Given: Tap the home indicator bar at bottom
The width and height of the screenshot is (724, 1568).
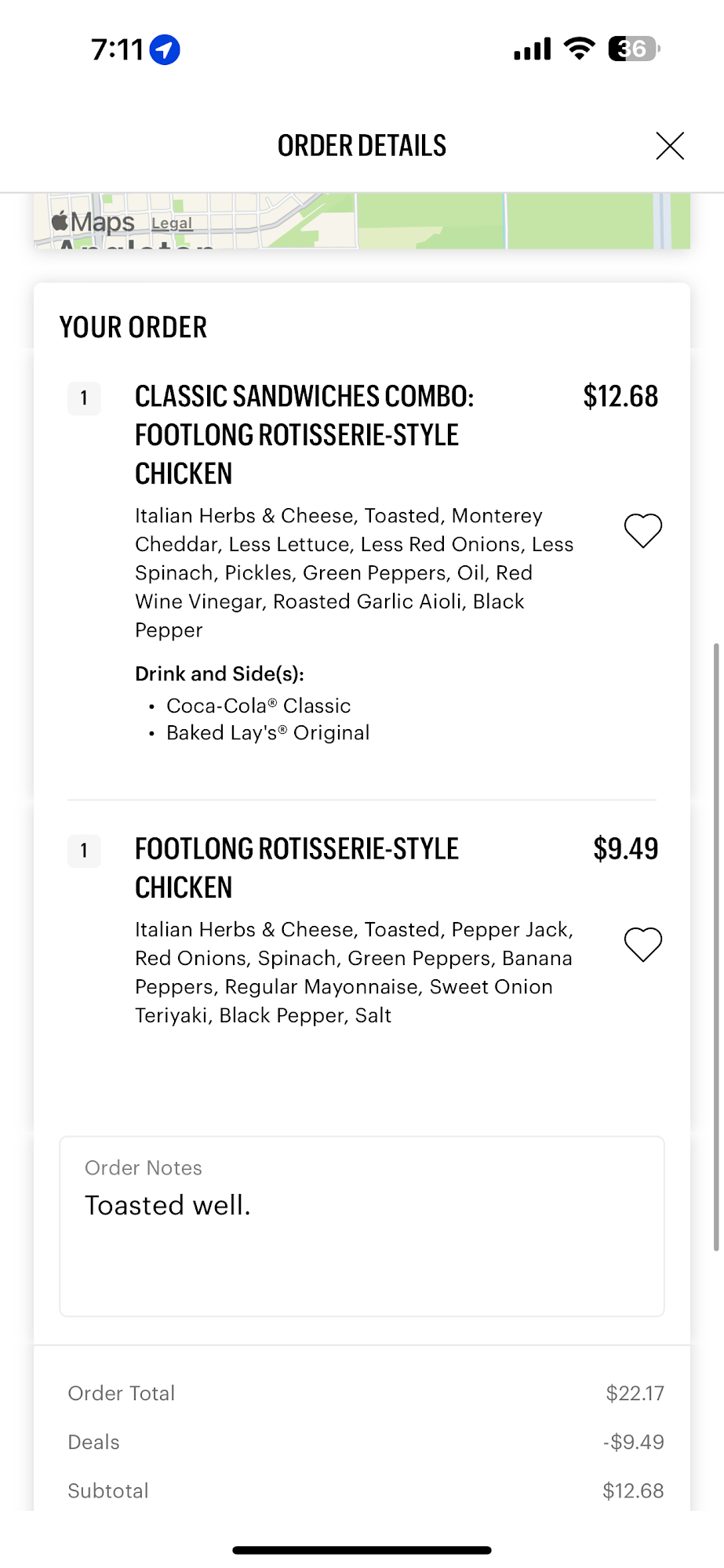Looking at the screenshot, I should coord(362,1550).
